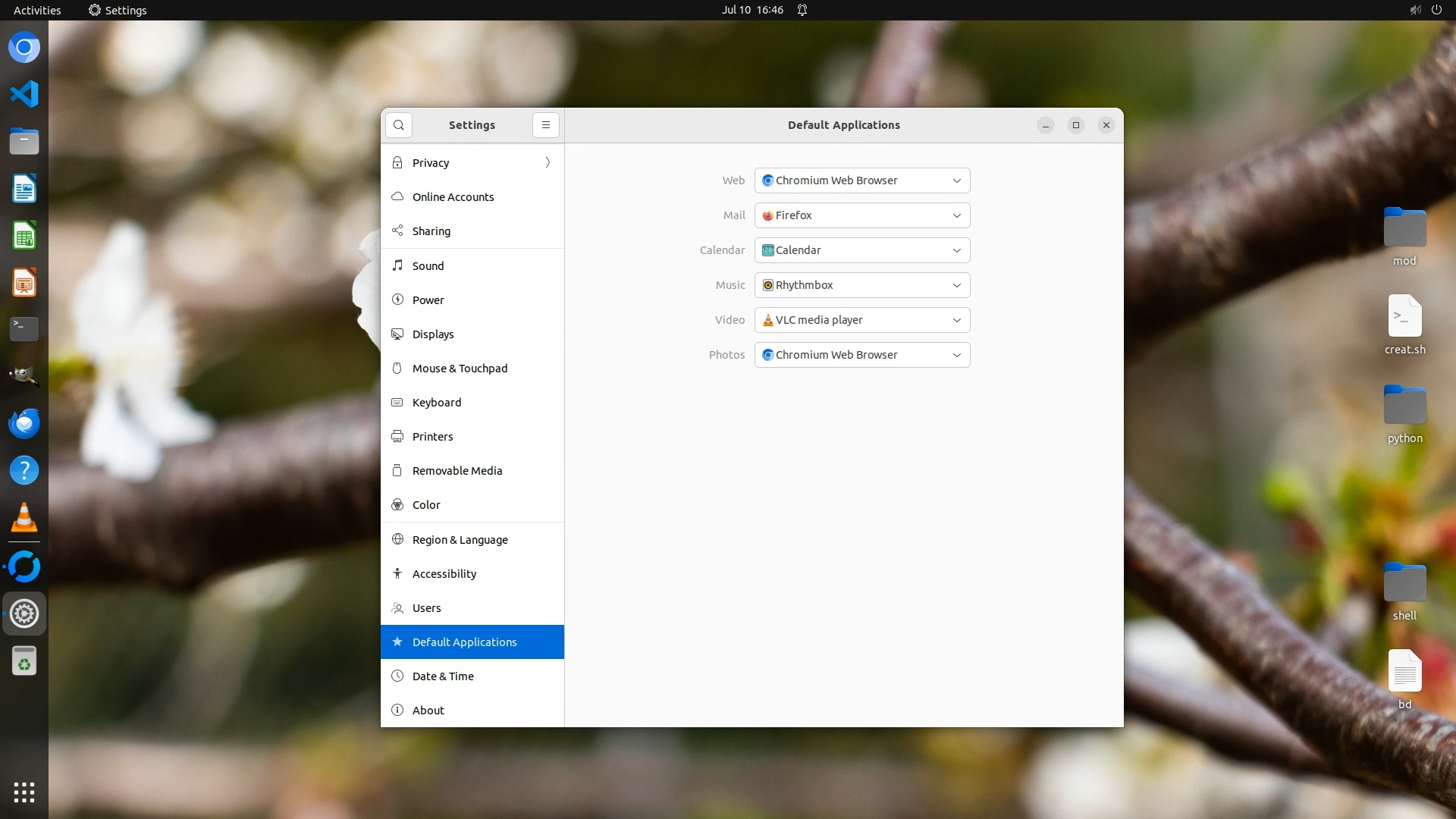Open the Mail default app dropdown
The image size is (1456, 819).
click(862, 215)
